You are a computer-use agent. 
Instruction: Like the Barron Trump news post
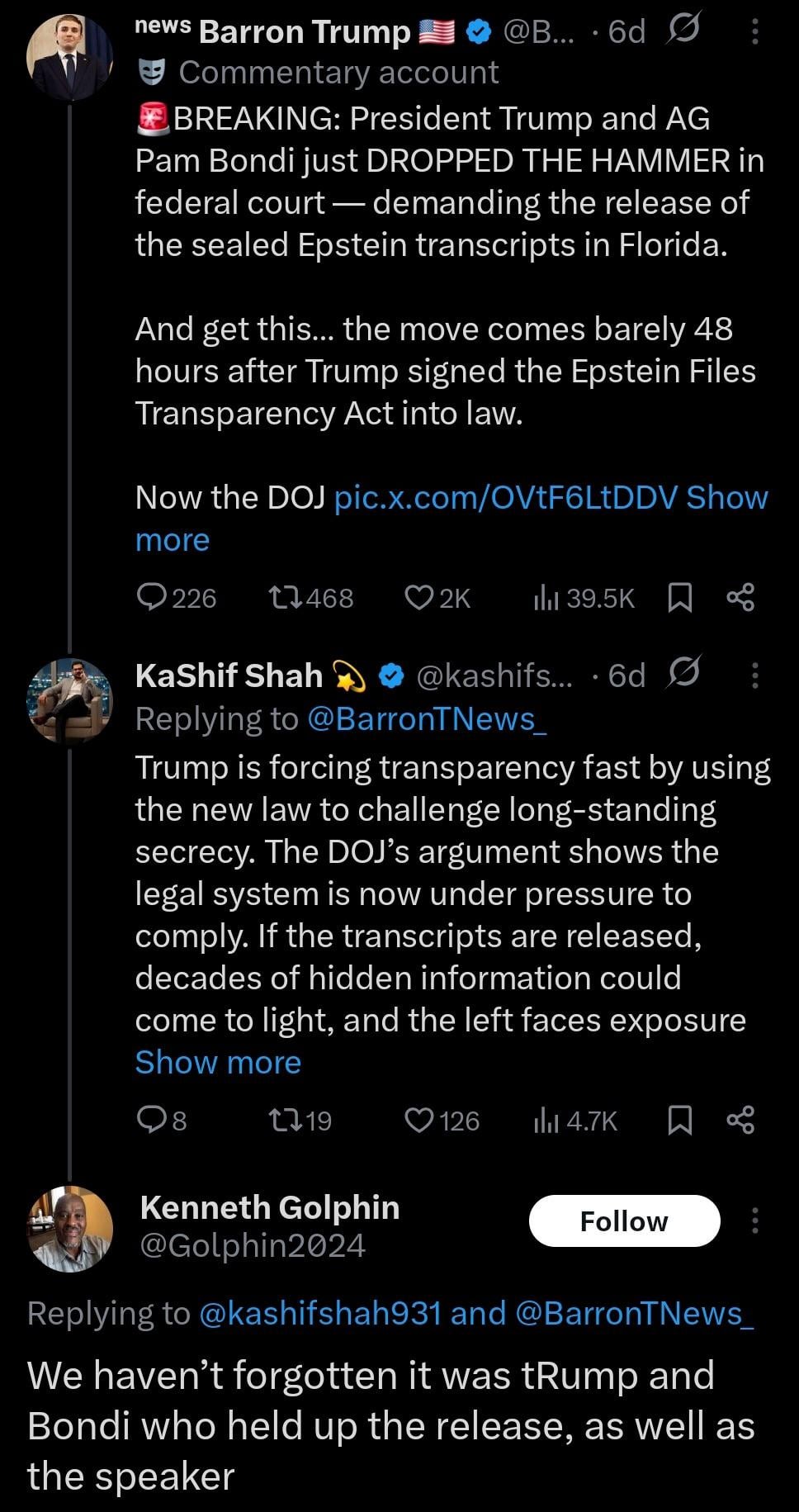(419, 597)
